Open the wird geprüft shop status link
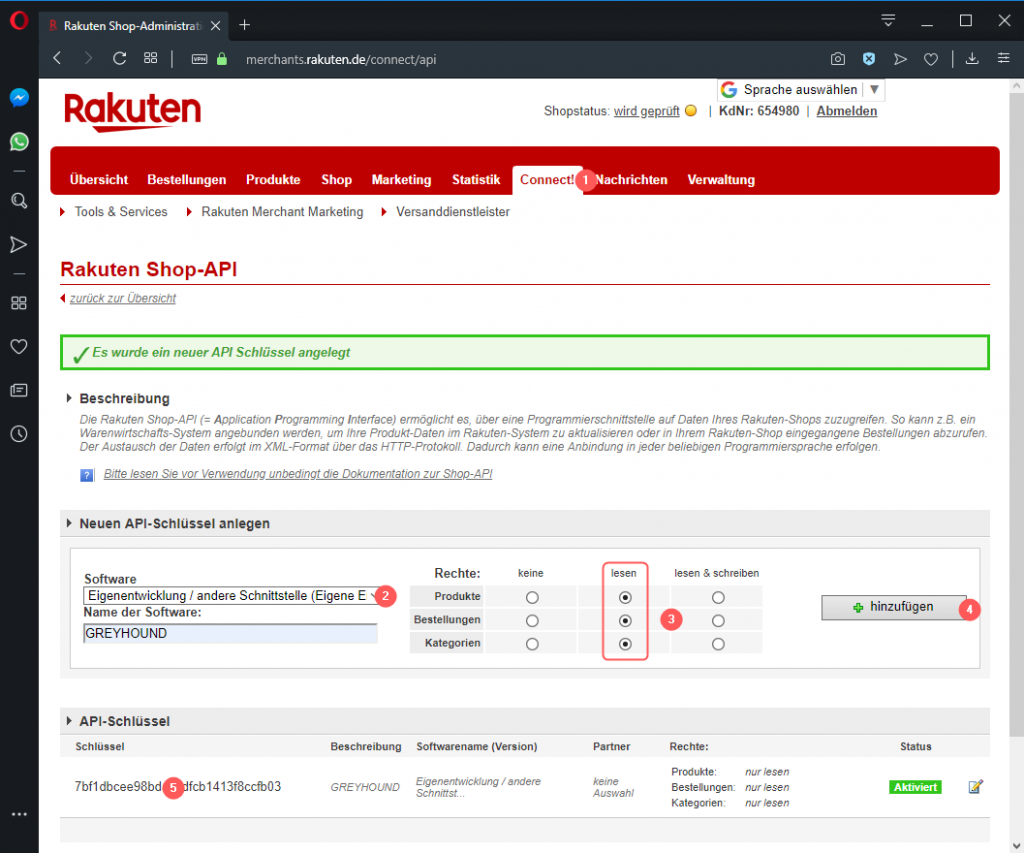This screenshot has width=1024, height=853. click(647, 111)
